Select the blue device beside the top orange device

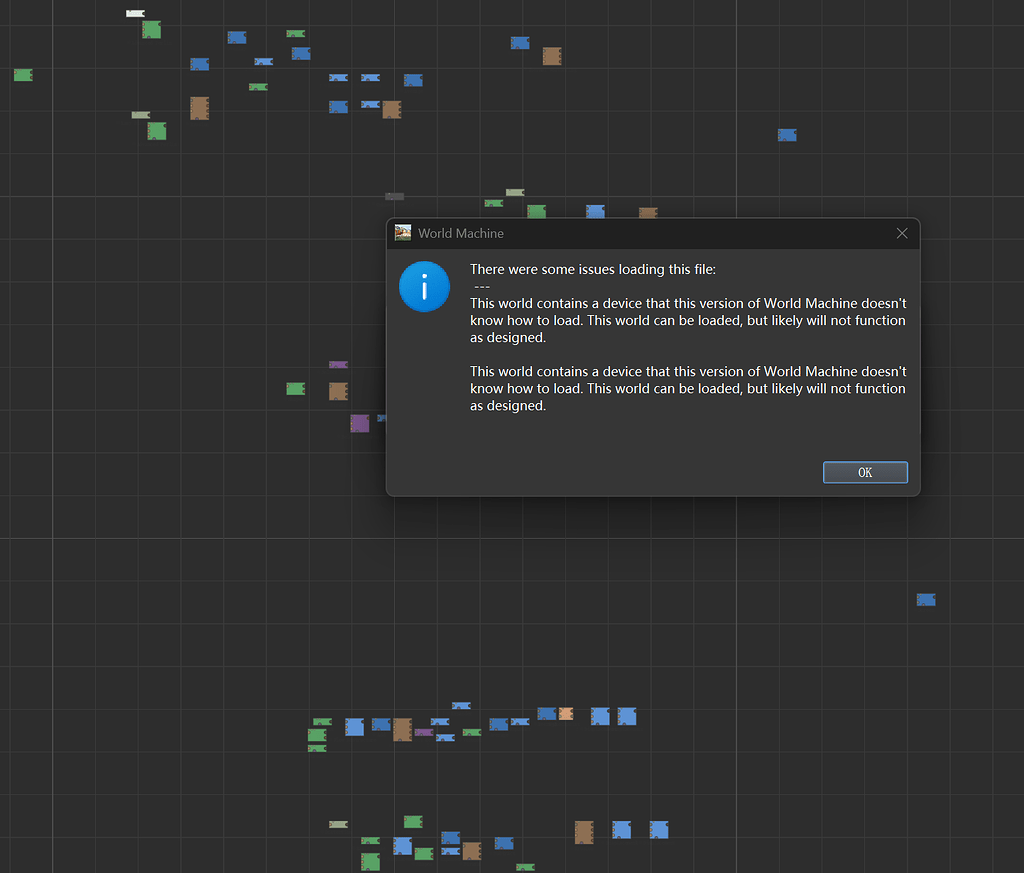pos(520,43)
